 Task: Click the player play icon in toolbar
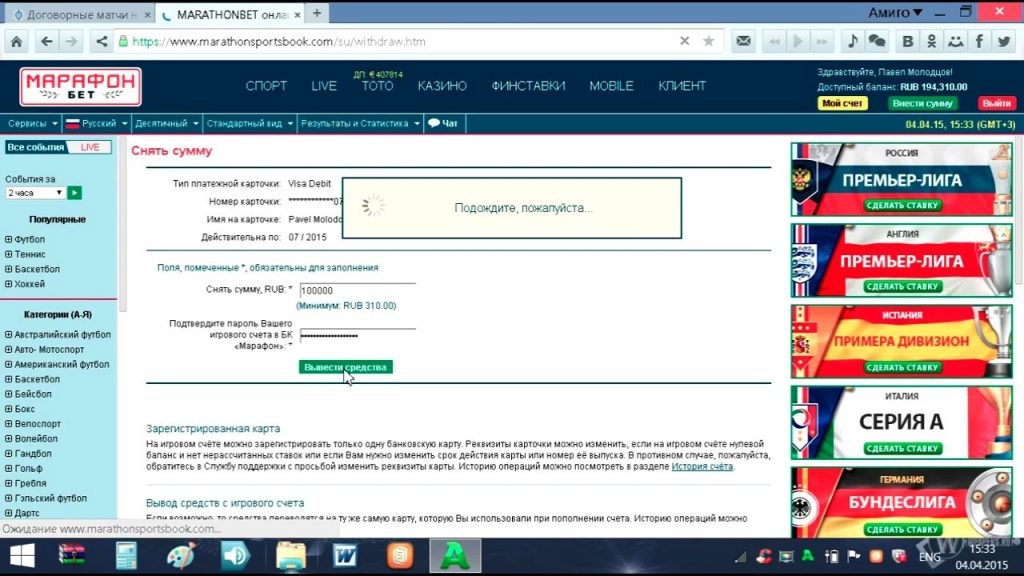point(798,41)
